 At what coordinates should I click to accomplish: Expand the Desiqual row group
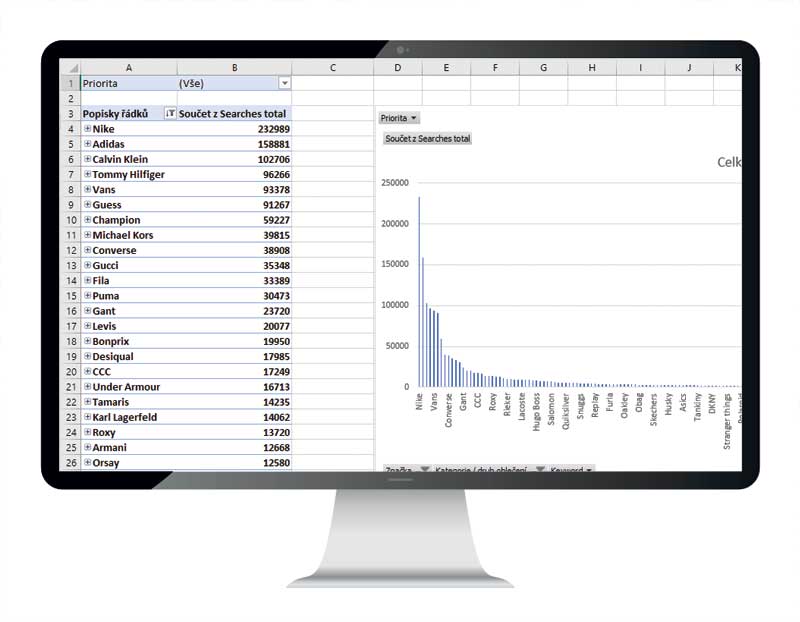click(87, 356)
